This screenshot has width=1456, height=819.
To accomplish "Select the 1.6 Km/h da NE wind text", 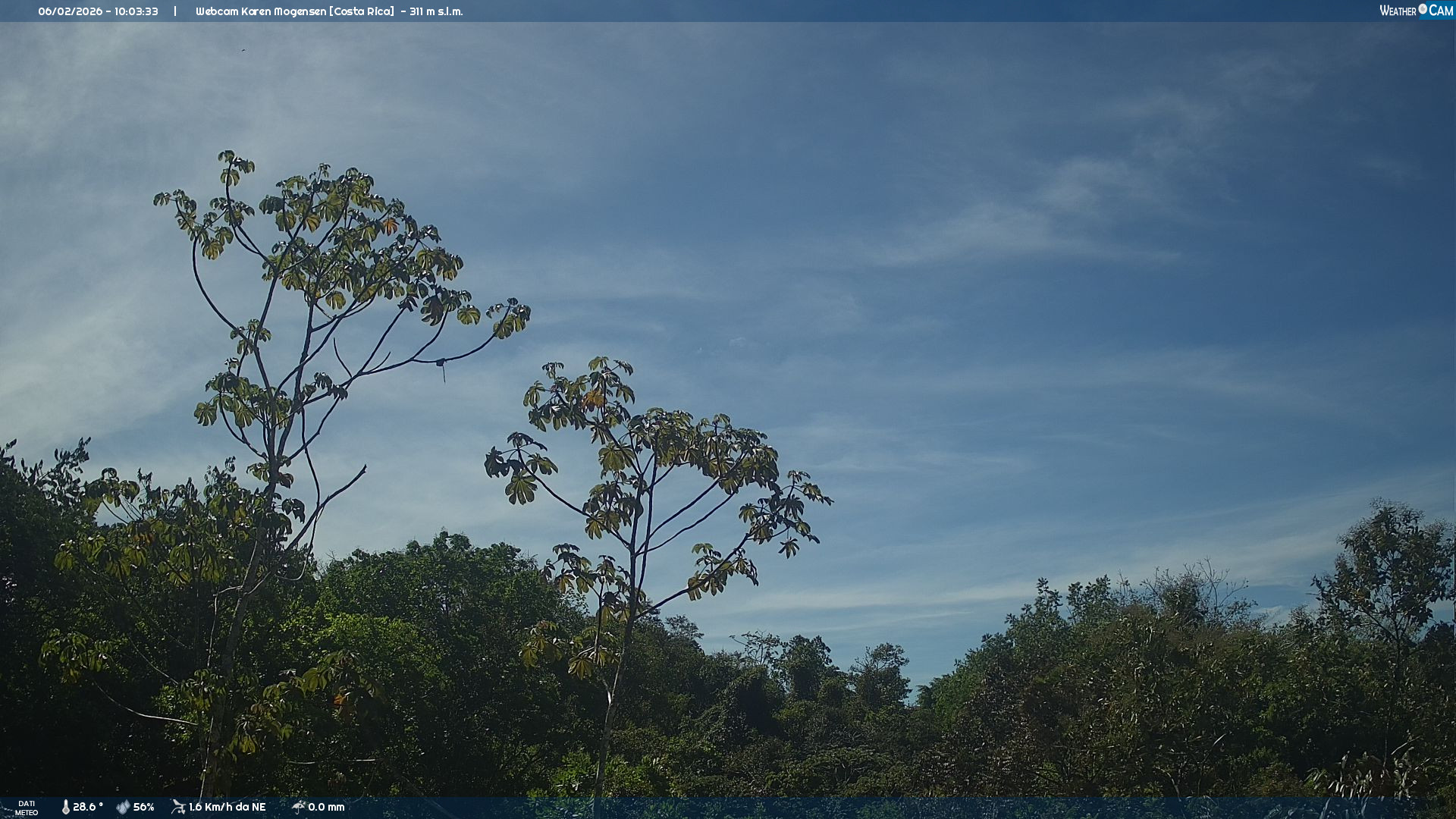I will coord(227,807).
